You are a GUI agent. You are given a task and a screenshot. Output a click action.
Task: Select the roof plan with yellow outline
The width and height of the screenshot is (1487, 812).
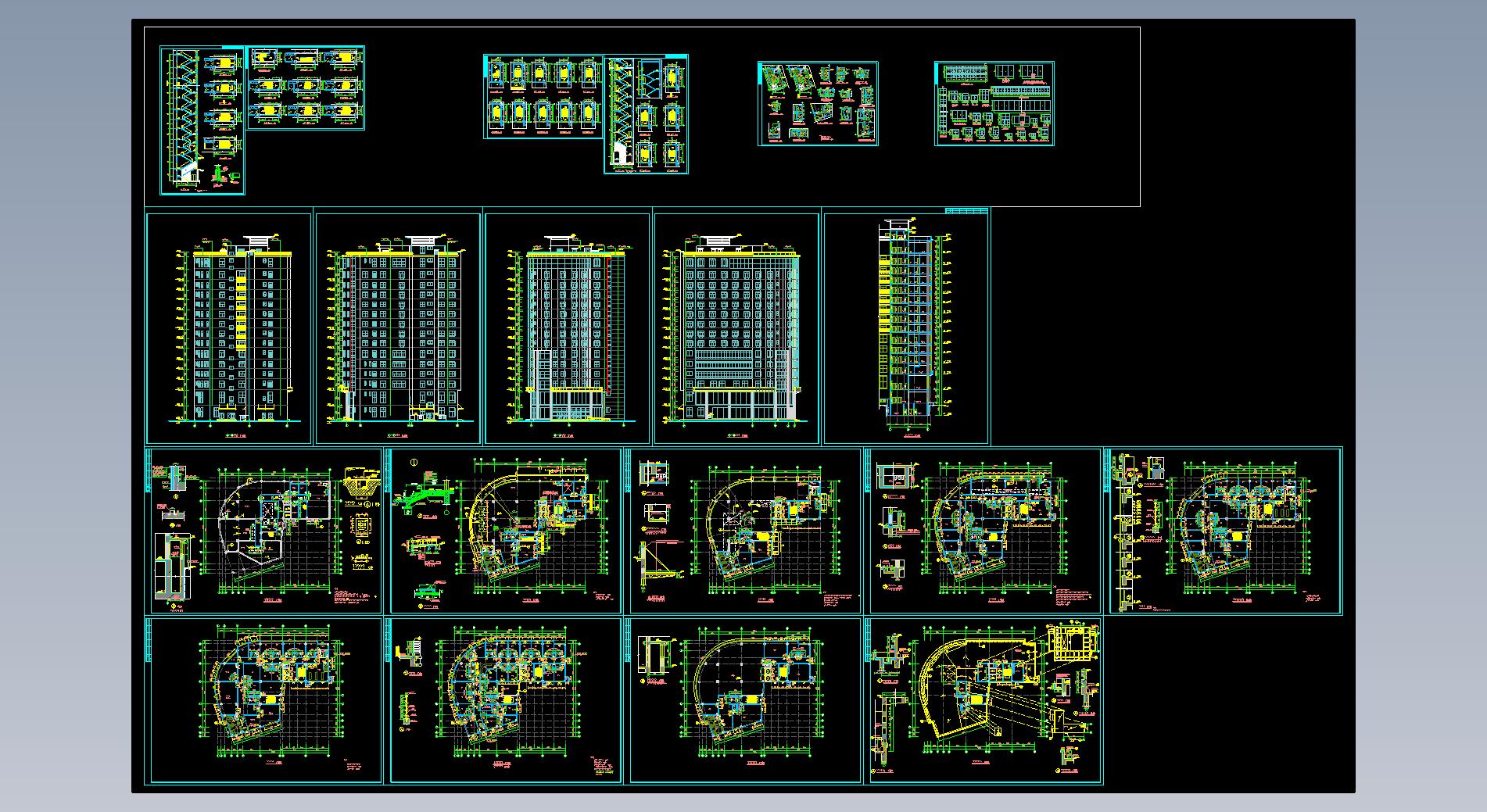tap(985, 700)
